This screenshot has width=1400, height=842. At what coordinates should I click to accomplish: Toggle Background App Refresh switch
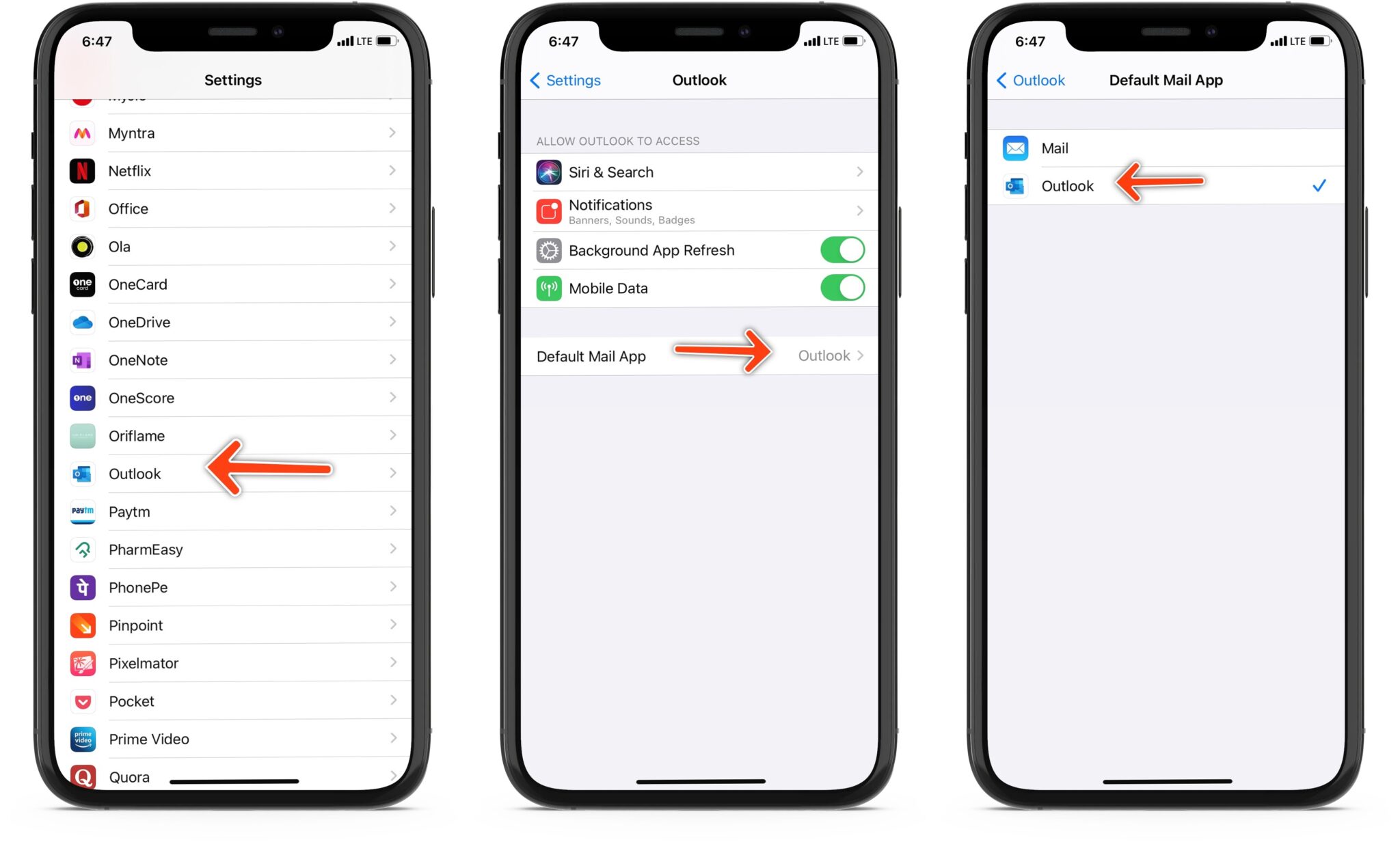click(x=840, y=250)
